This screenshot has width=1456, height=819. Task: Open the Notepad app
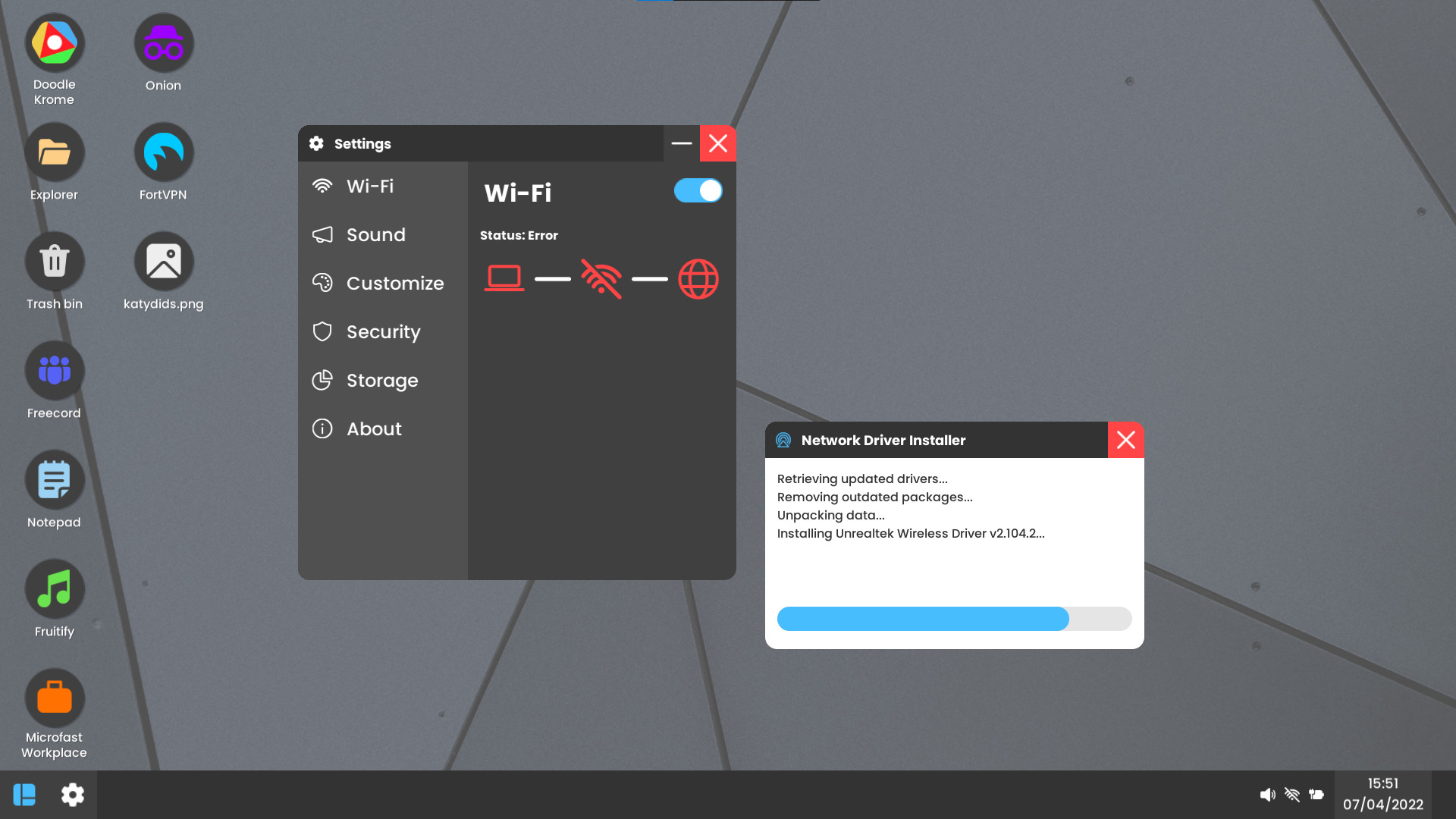[54, 479]
